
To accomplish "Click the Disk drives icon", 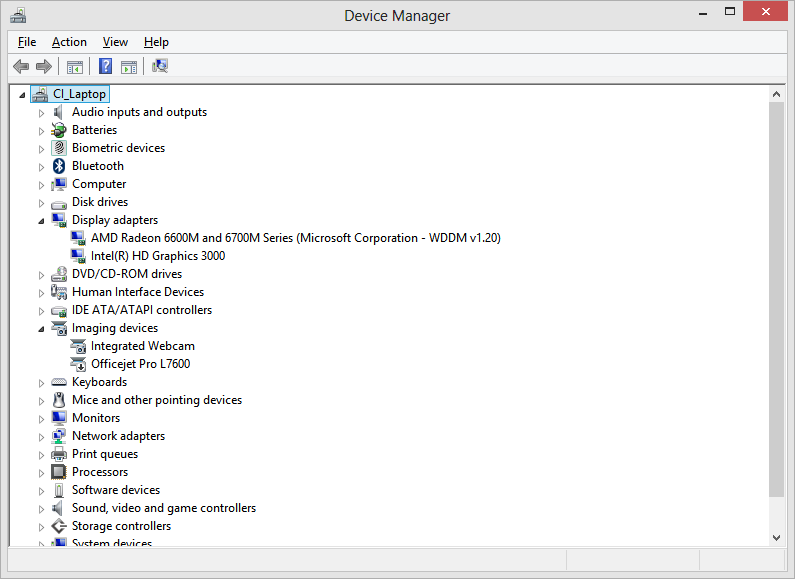I will [59, 205].
